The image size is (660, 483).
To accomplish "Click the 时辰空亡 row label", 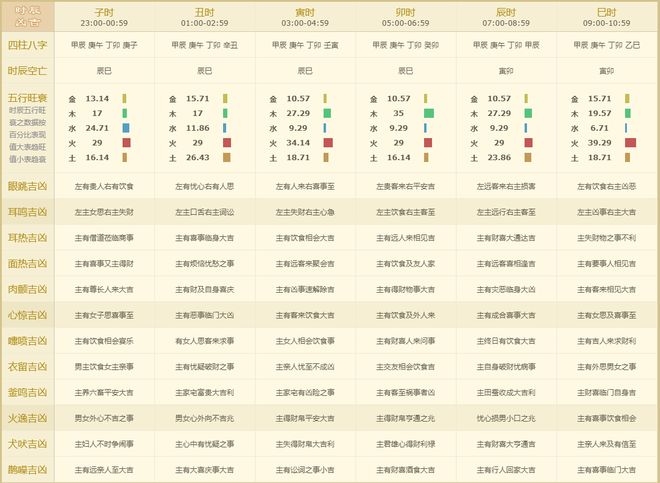I will (27, 71).
